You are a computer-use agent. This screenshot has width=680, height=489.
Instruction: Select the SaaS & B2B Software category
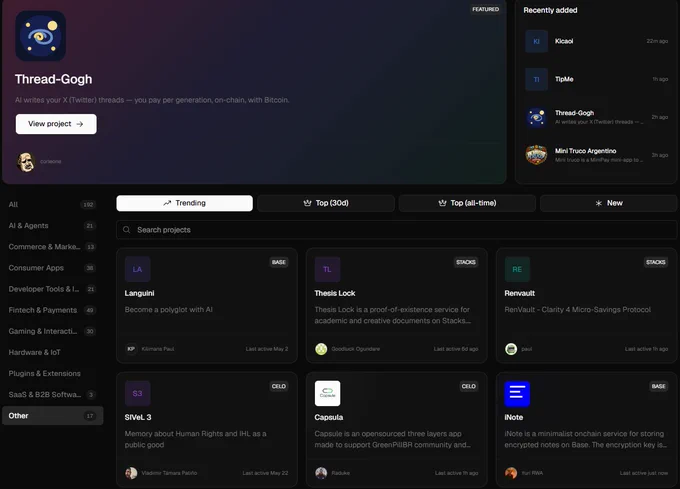52,394
